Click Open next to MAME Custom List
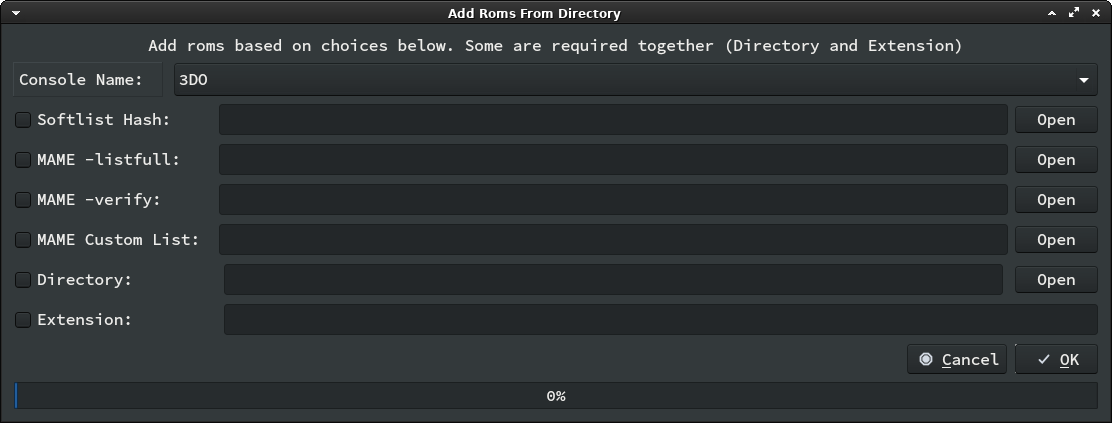 (1055, 240)
